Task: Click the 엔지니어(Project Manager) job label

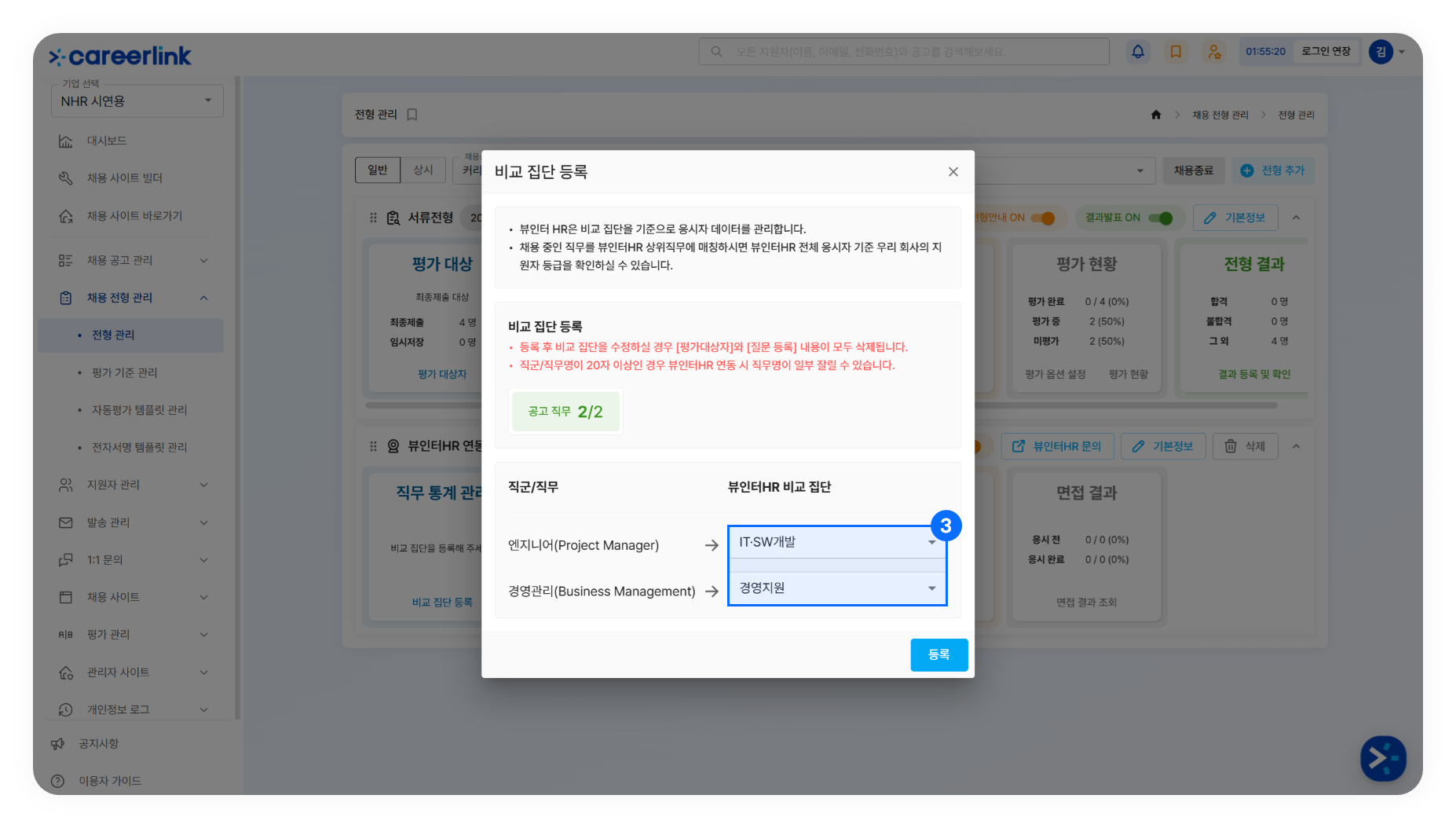Action: coord(583,545)
